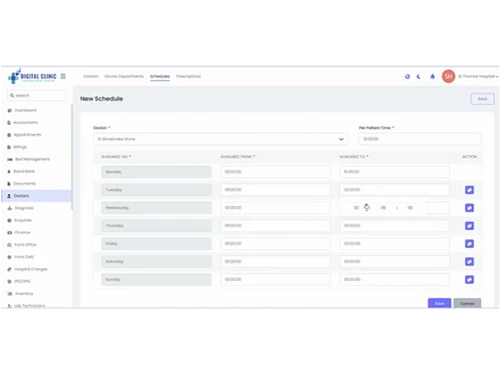This screenshot has height=375, width=500.
Task: Click the Appointments sidebar icon
Action: [x=9, y=135]
